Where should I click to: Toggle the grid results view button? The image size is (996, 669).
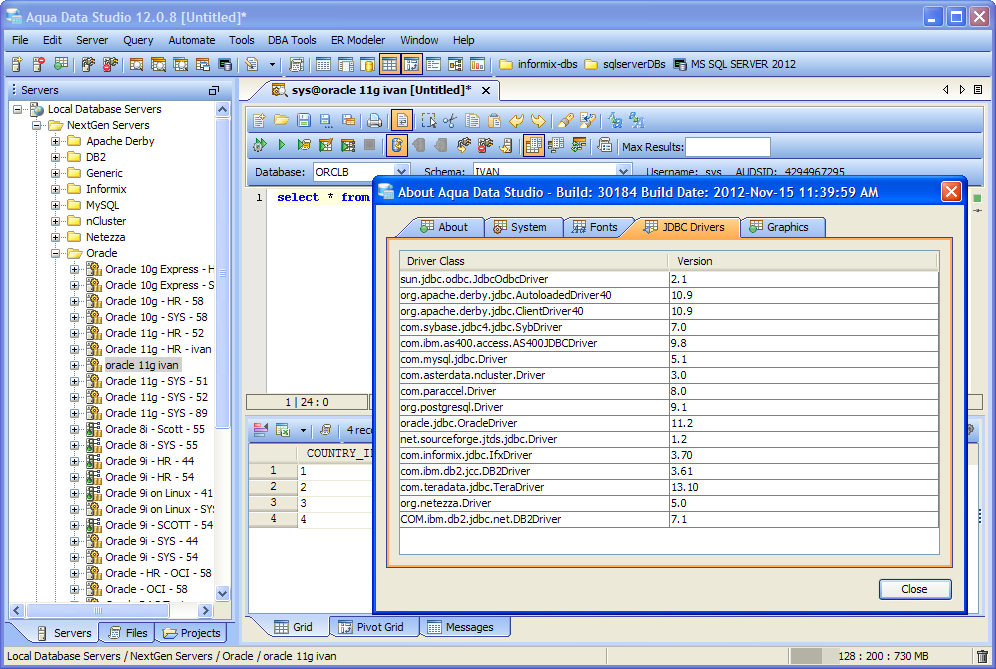tap(533, 146)
